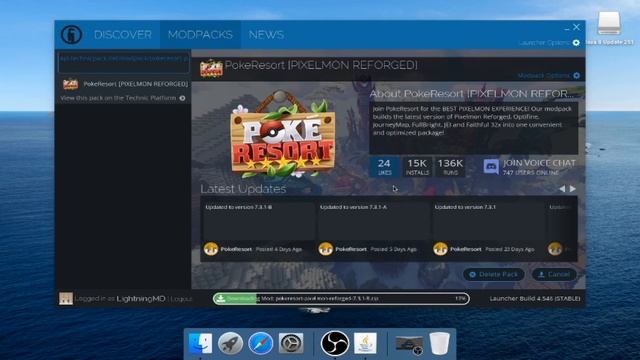Click the Discord icon
This screenshot has height=360, width=640.
pyautogui.click(x=491, y=167)
